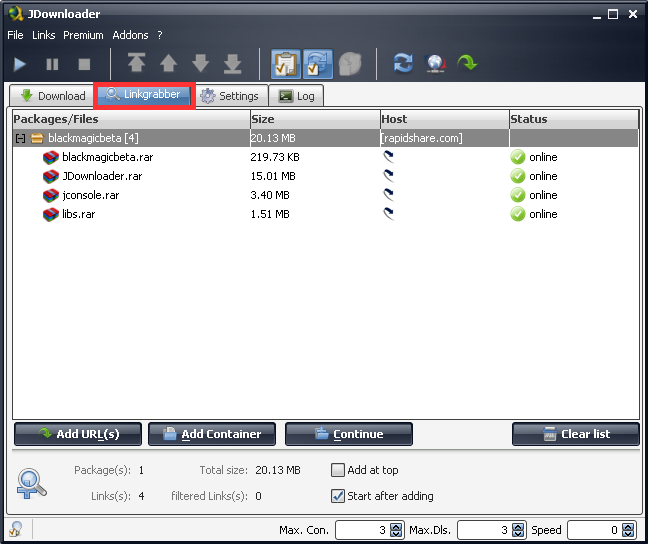The width and height of the screenshot is (648, 544).
Task: Move selection to top of list
Action: [x=136, y=63]
